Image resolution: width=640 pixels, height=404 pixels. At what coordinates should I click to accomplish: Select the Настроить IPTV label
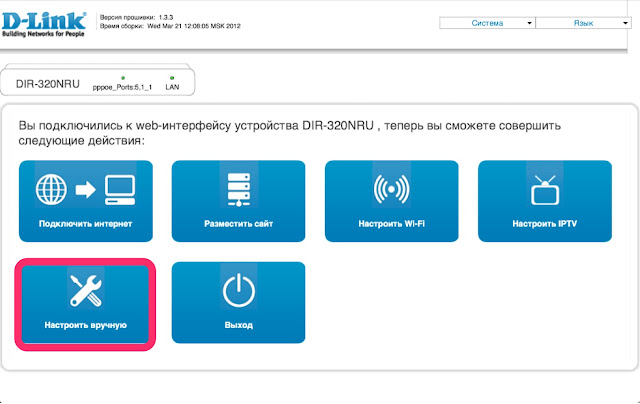(x=544, y=224)
